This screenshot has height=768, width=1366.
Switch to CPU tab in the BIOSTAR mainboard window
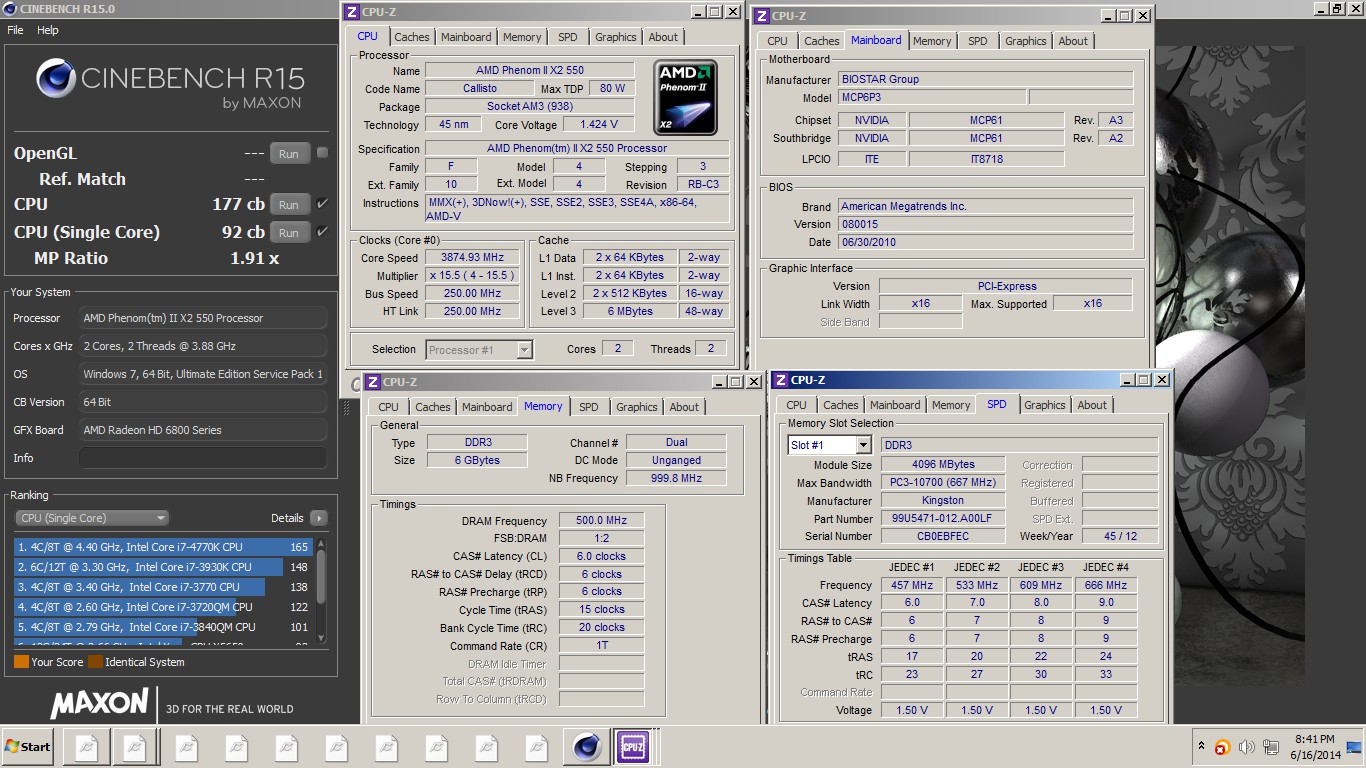(777, 41)
